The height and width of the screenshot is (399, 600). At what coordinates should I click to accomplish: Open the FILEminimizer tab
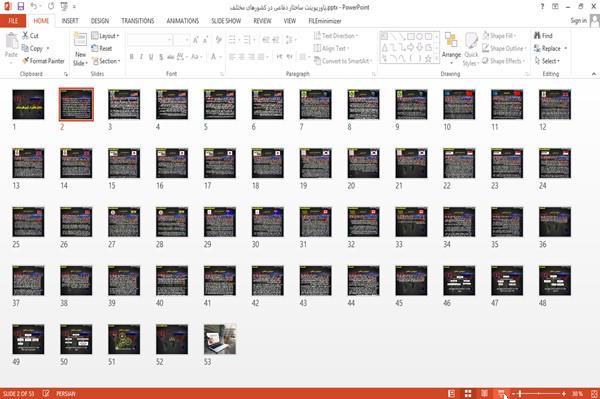(325, 21)
